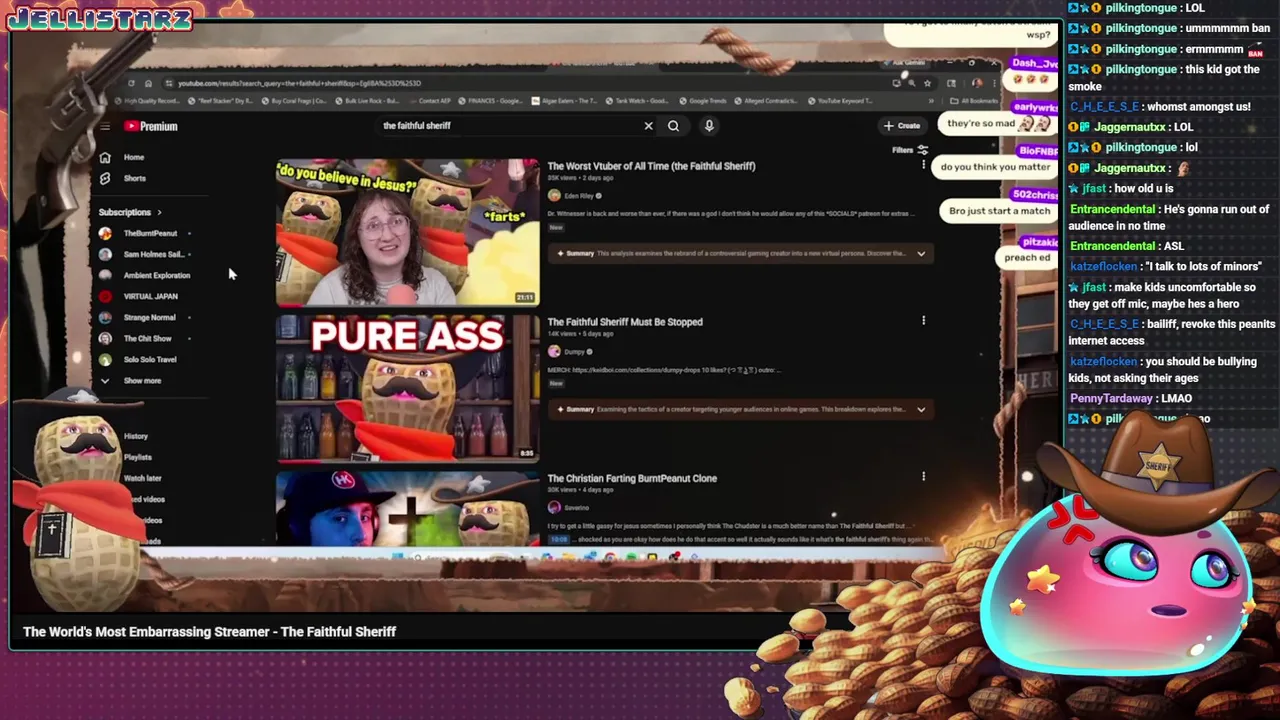The width and height of the screenshot is (1280, 720).
Task: Open the YouTube Keyword T... bookmark
Action: pos(838,101)
